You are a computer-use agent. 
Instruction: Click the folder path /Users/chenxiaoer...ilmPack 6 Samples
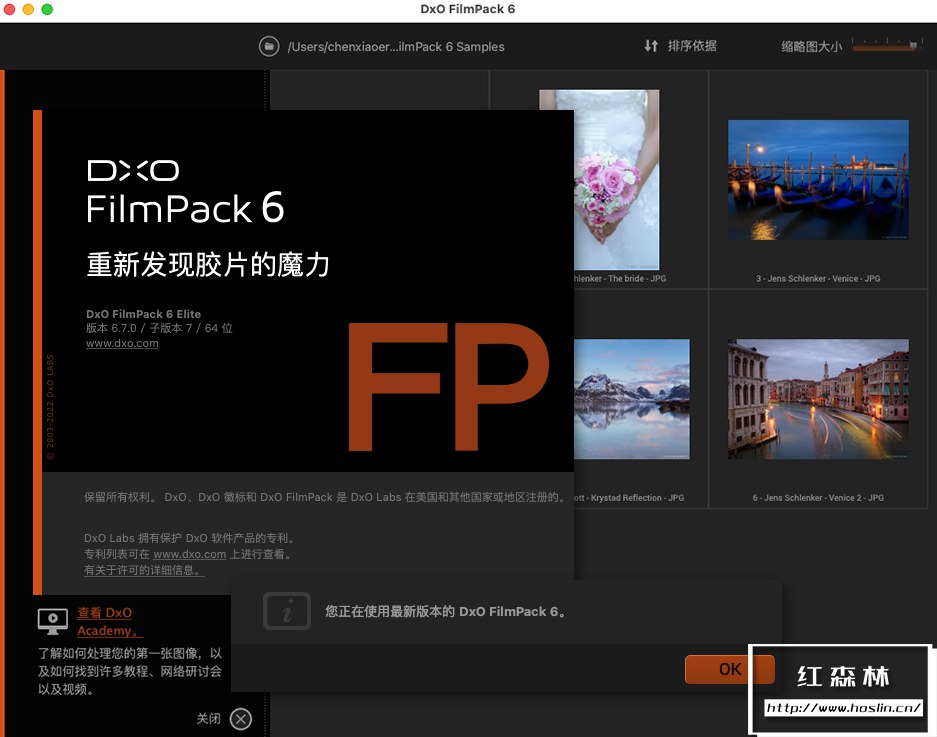point(396,47)
